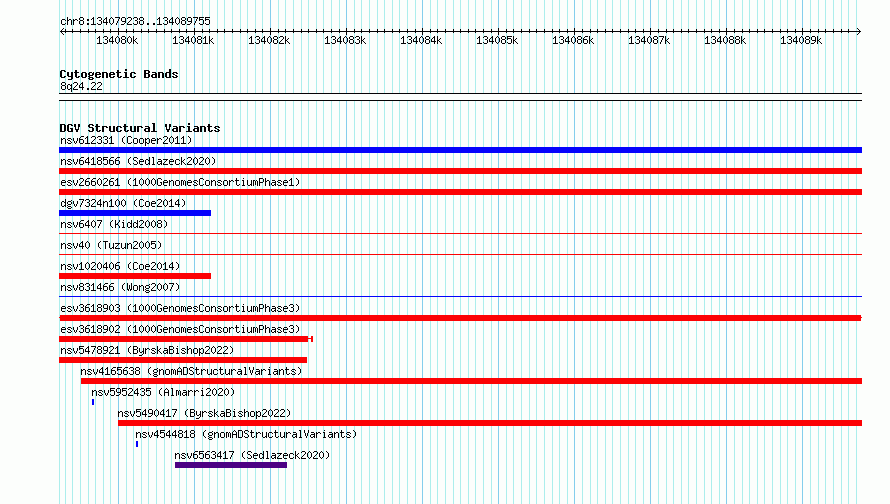
Task: Select nsv4544818 (gnomADStructuralVariants) label
Action: tap(246, 434)
